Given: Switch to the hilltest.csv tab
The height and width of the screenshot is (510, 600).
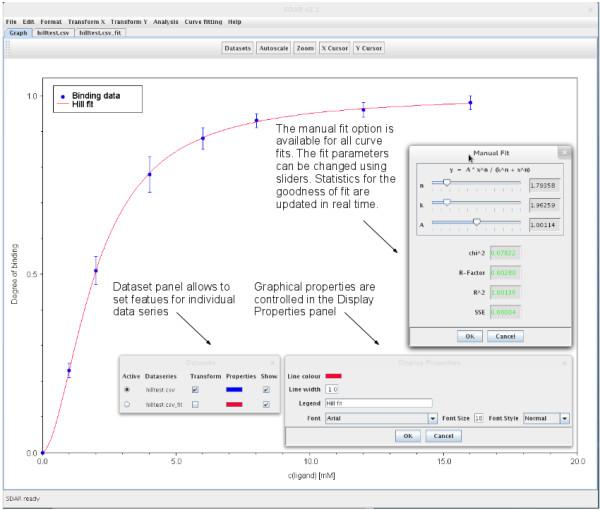Looking at the screenshot, I should click(52, 32).
